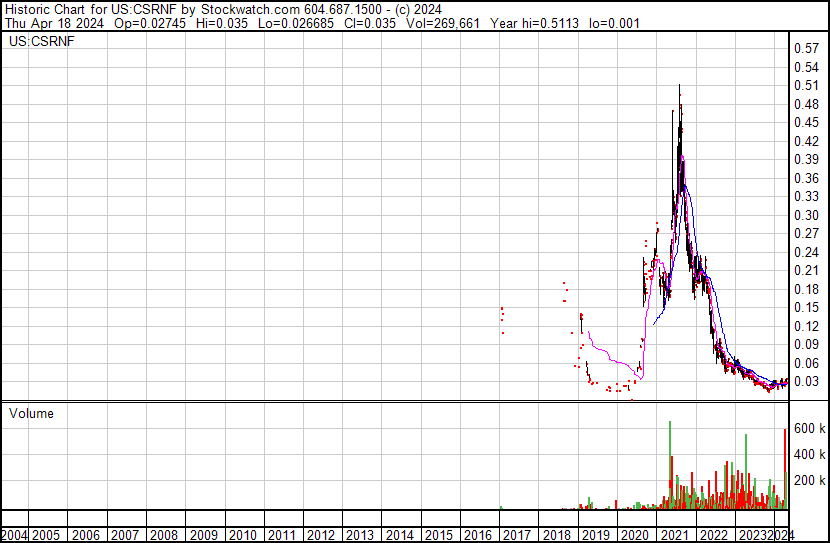Select the 200 k volume axis label

[809, 480]
